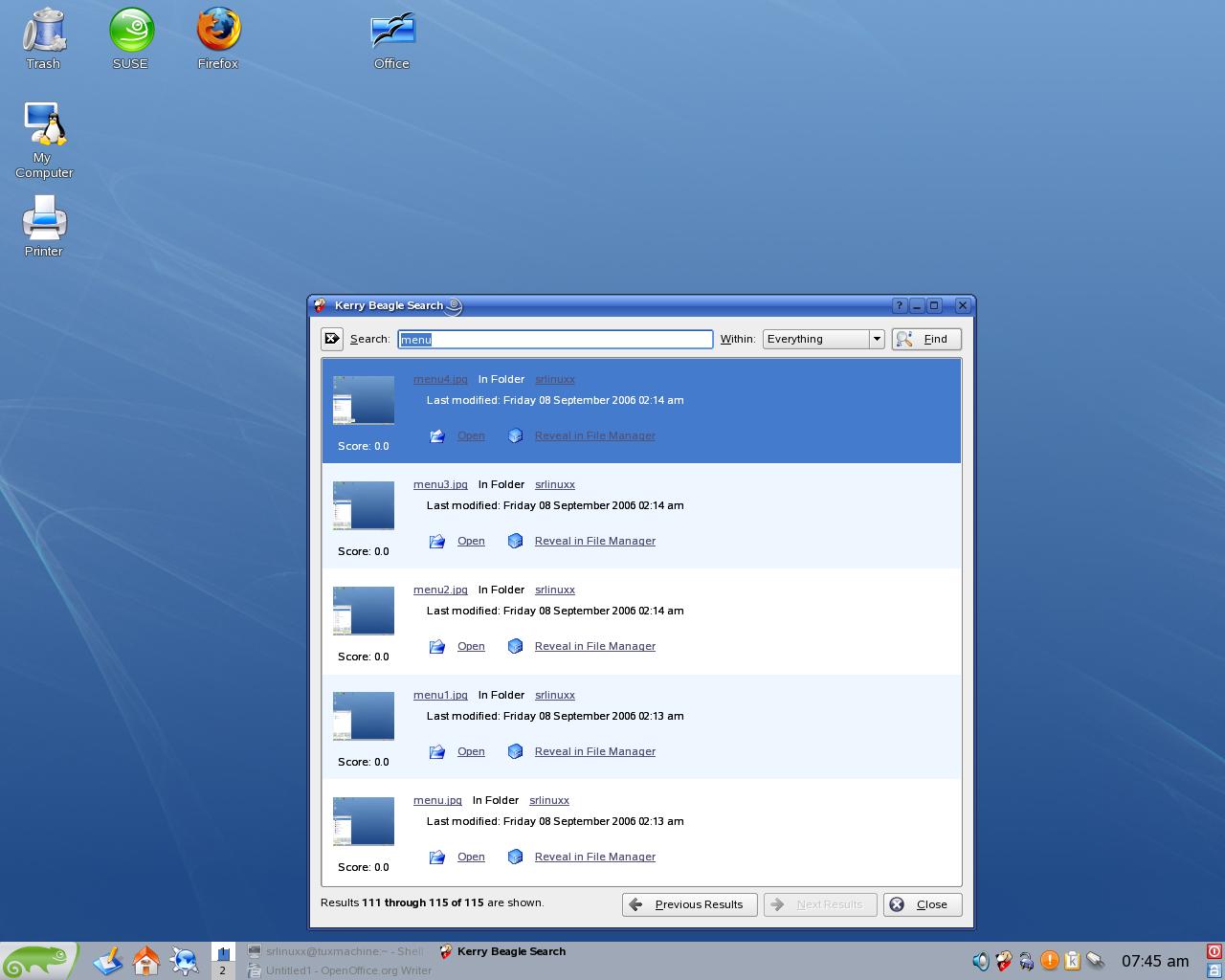Image resolution: width=1225 pixels, height=980 pixels.
Task: Click the menu.jpg thumbnail preview
Action: click(x=364, y=821)
